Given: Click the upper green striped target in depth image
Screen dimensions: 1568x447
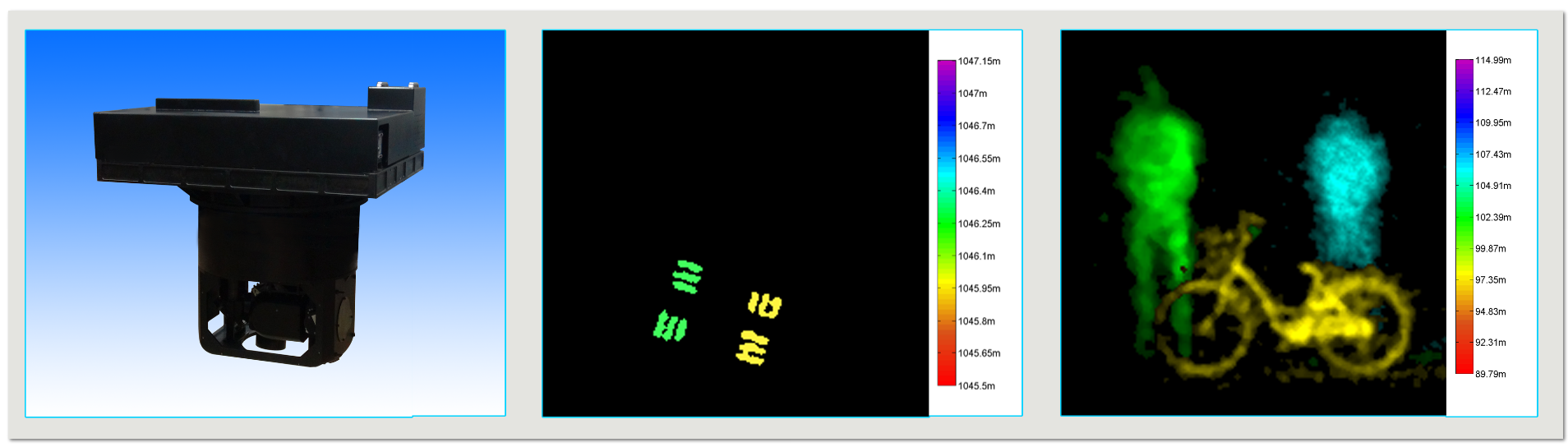Looking at the screenshot, I should click(687, 276).
